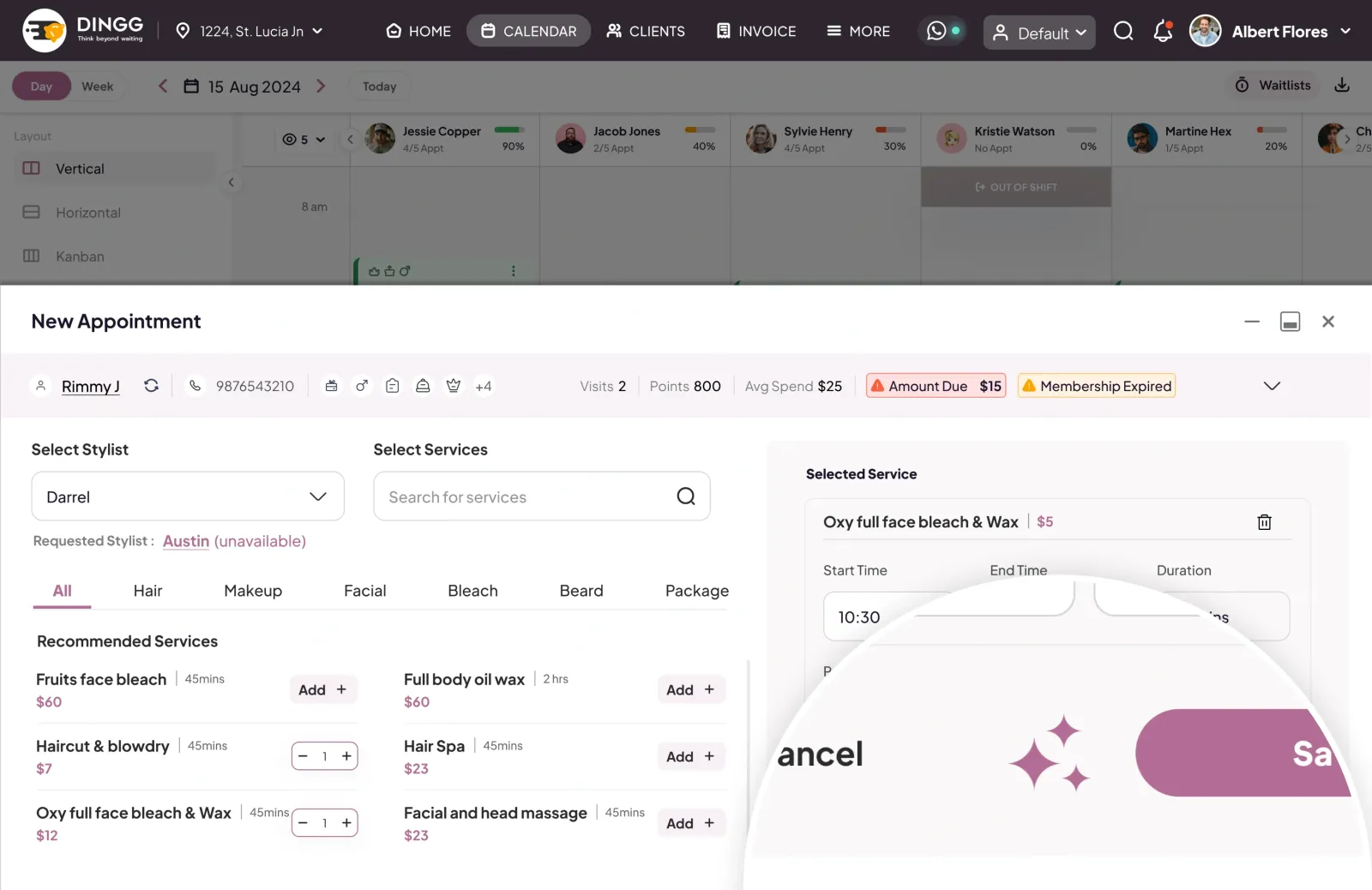
Task: Select Vertical layout
Action: point(115,168)
